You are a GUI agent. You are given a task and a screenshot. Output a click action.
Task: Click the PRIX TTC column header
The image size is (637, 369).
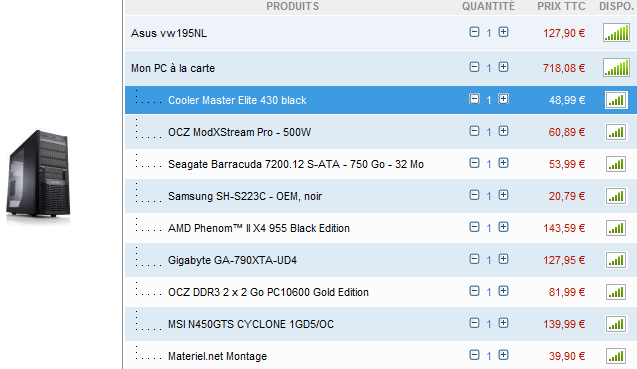click(x=561, y=7)
